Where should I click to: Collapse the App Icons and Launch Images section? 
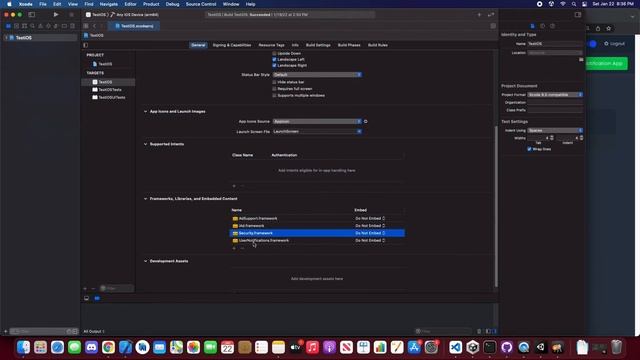(145, 111)
